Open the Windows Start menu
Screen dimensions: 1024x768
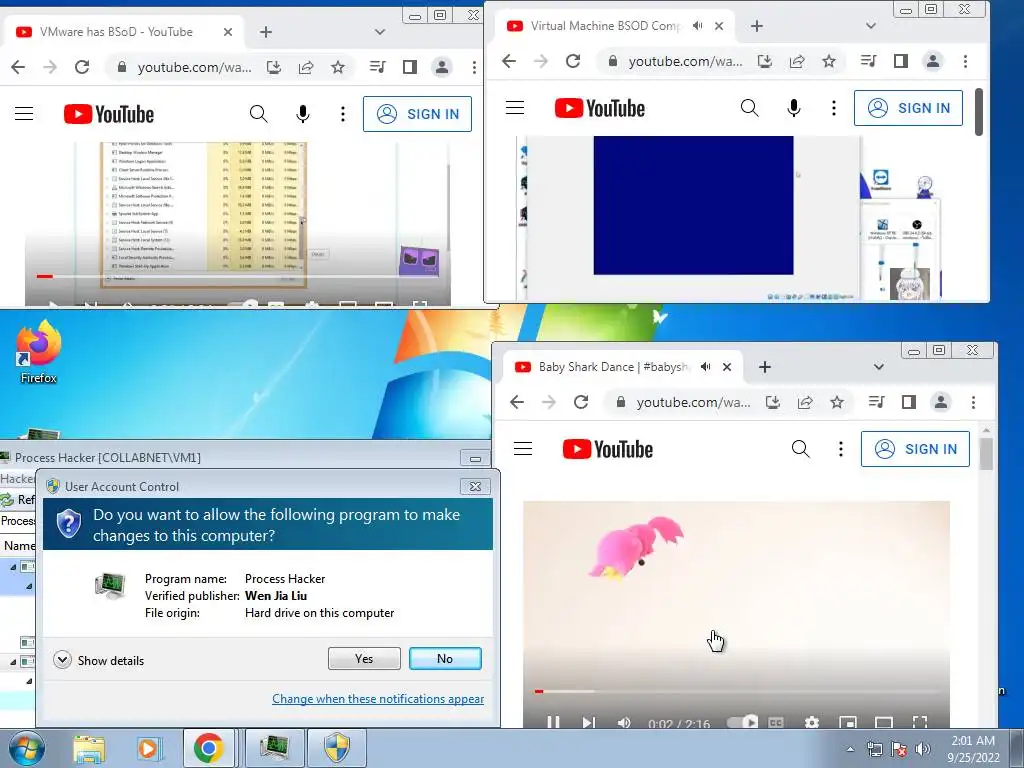[26, 748]
